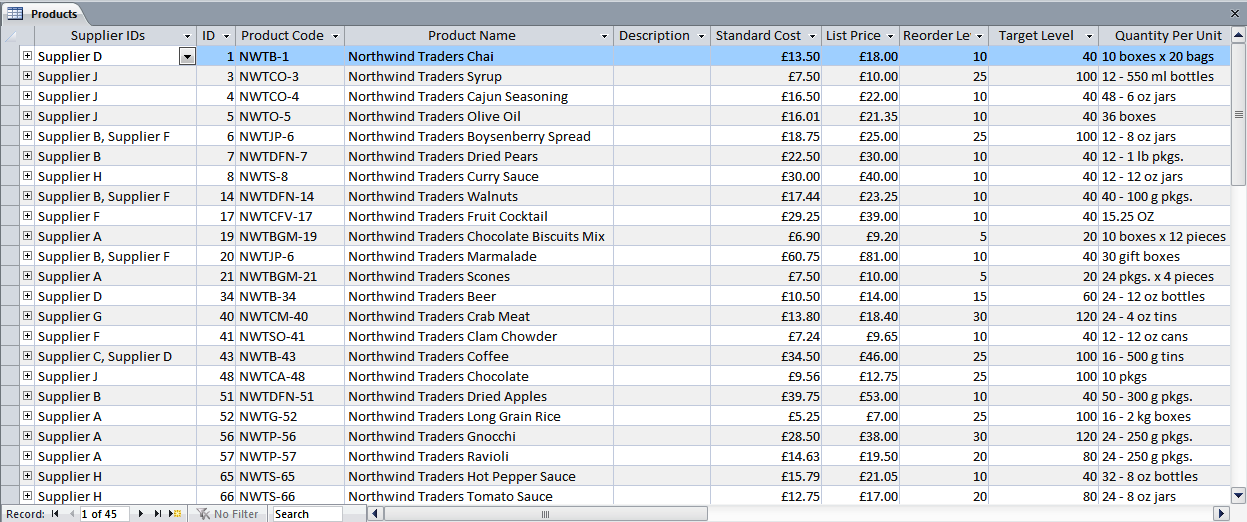Click the No Filter indicator
1247x522 pixels.
coord(228,513)
